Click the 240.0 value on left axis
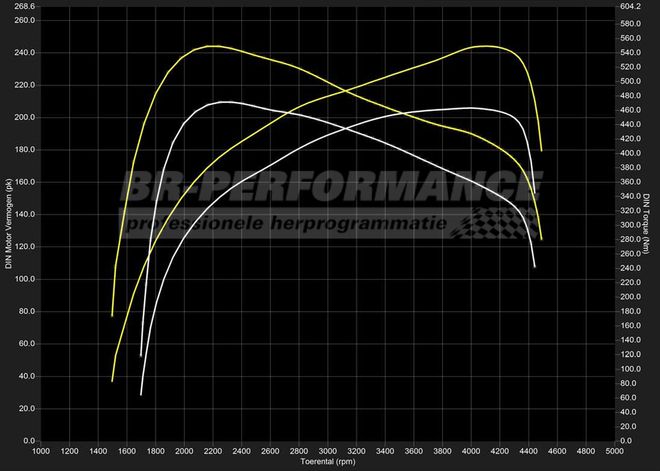 (23, 52)
